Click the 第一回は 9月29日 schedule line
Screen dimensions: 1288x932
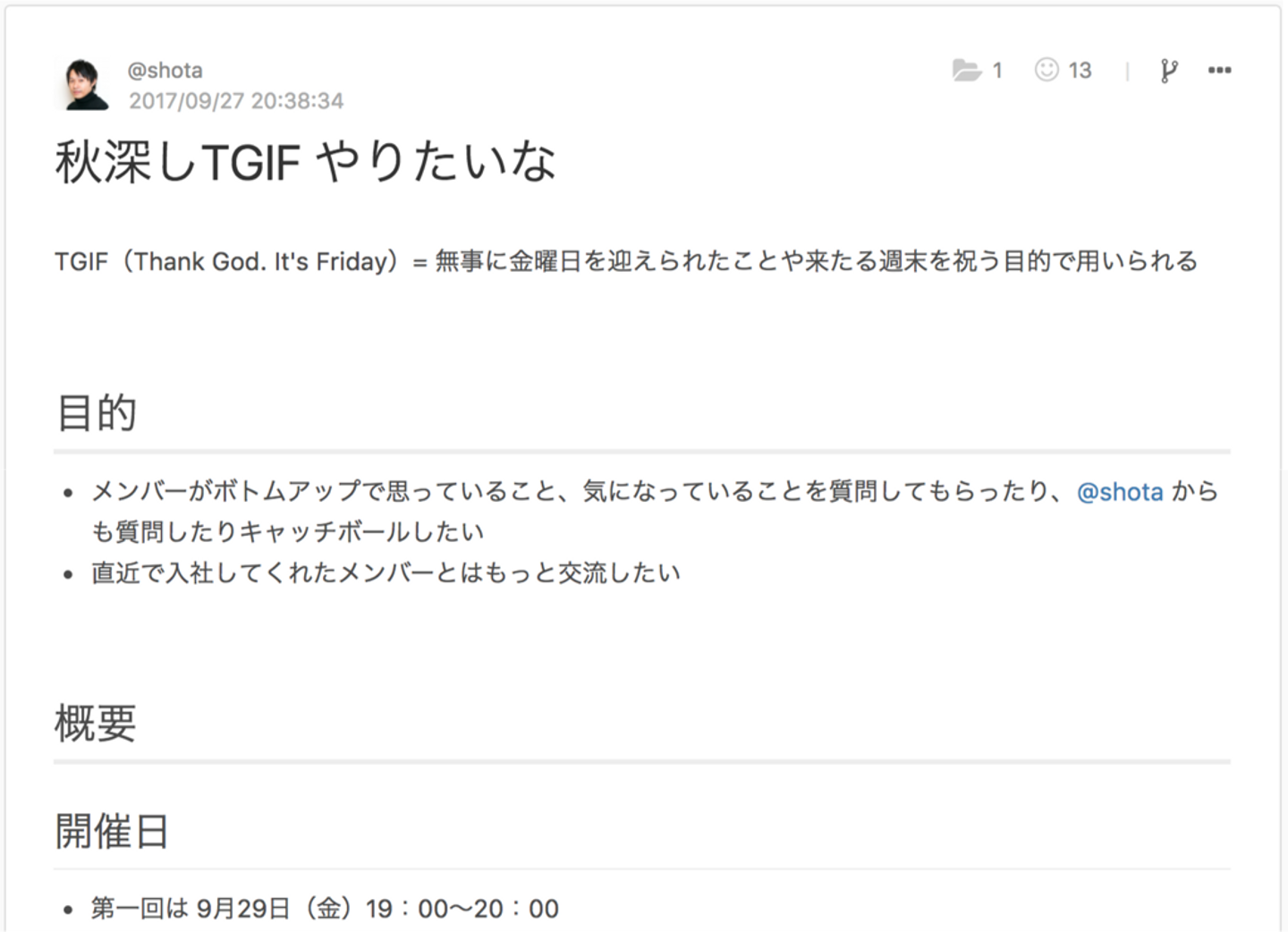tap(325, 909)
